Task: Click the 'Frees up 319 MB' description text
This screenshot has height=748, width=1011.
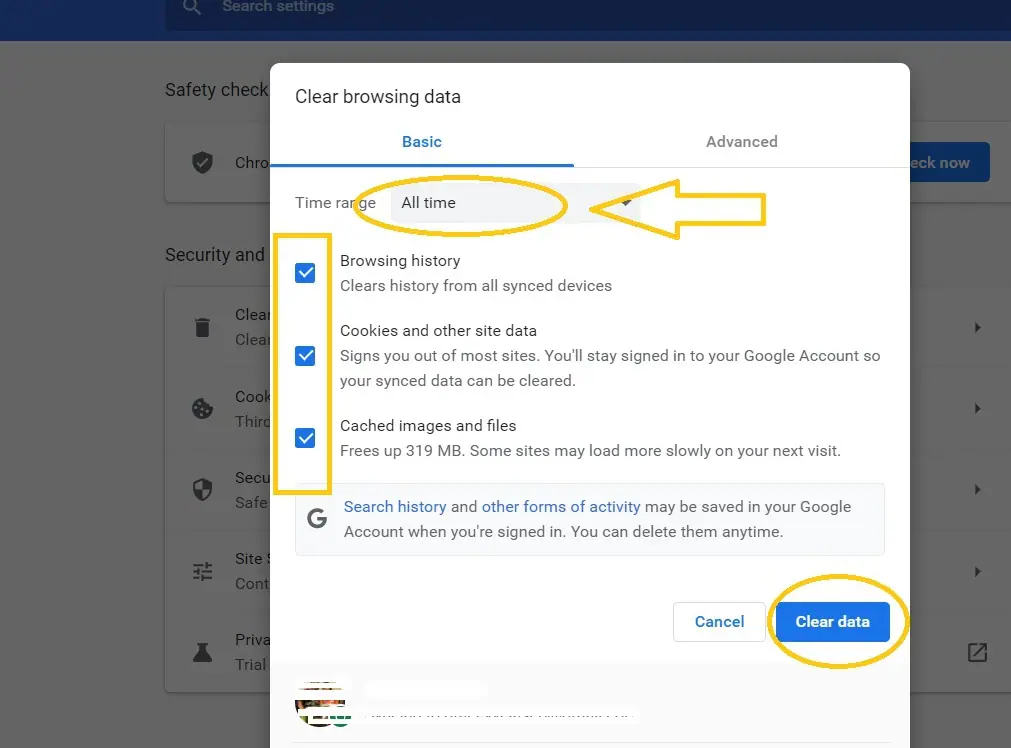Action: point(590,451)
